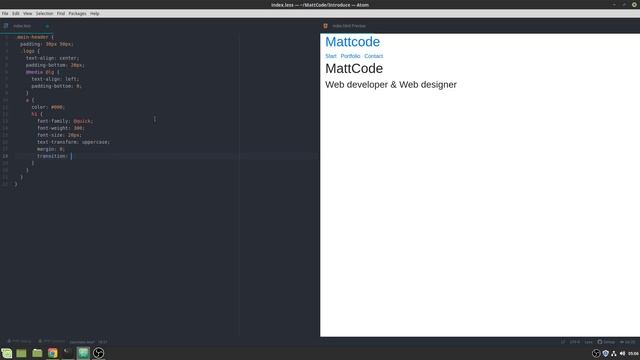Open the File menu
Screen dimensions: 640x360
5,13
